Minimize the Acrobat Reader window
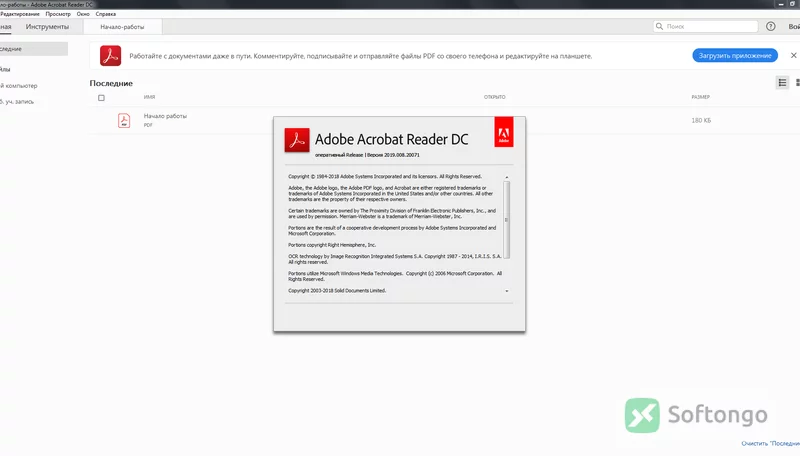This screenshot has width=800, height=456. 781,4
